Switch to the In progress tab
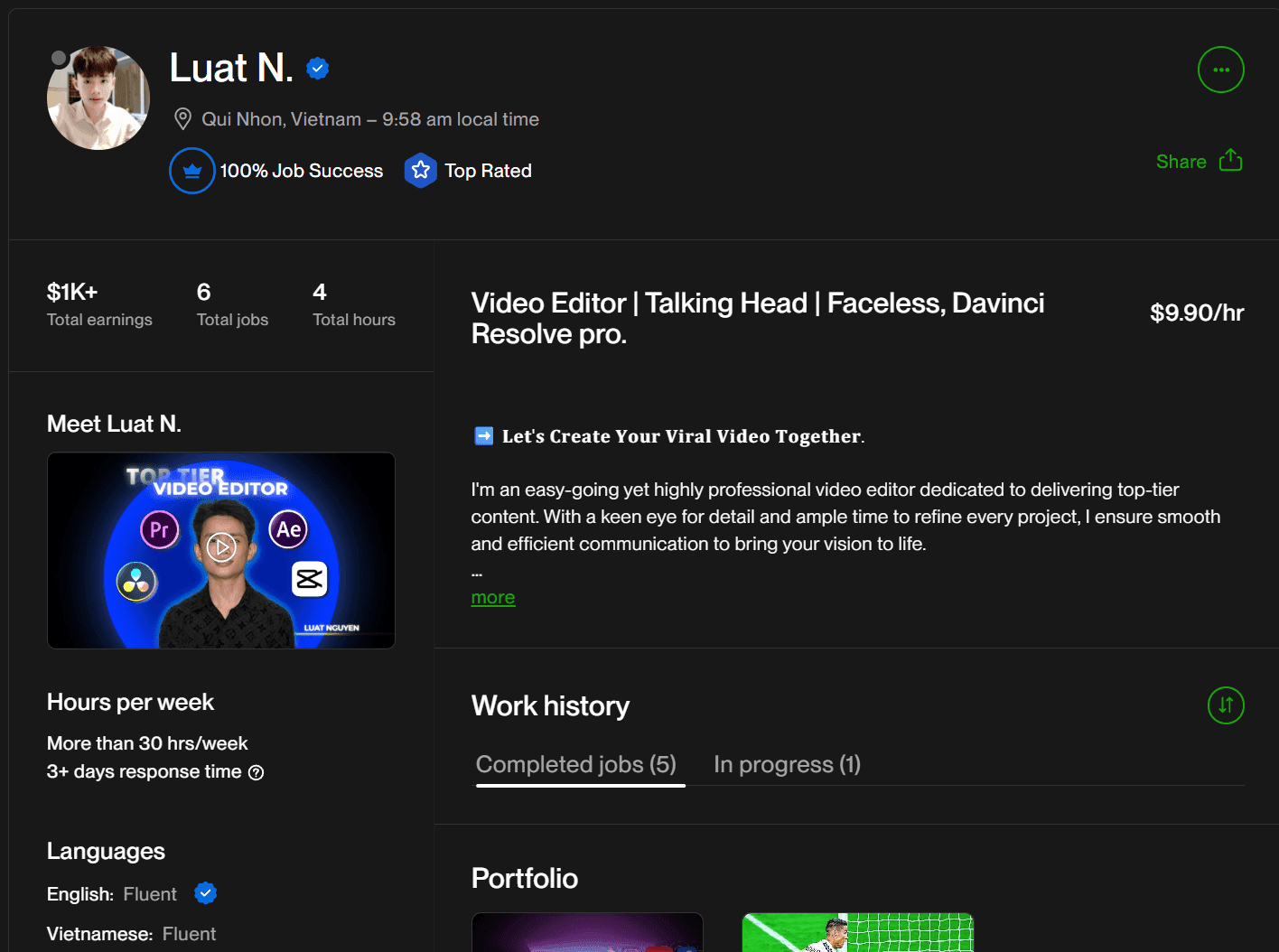1279x952 pixels. pyautogui.click(x=787, y=765)
